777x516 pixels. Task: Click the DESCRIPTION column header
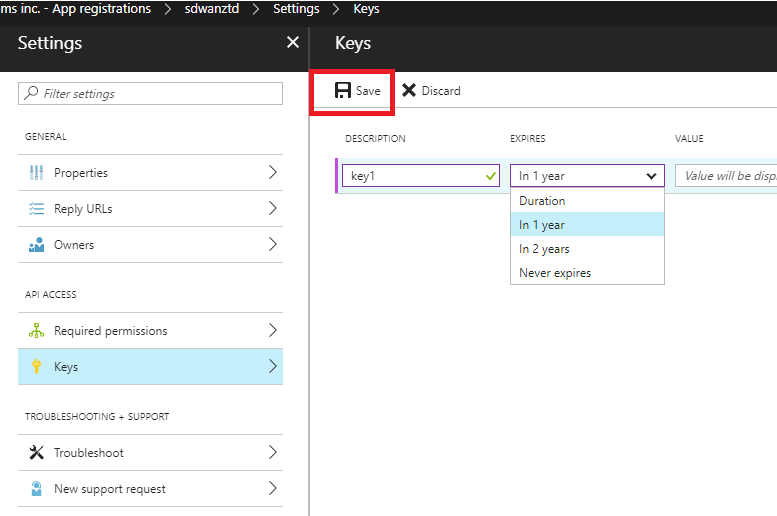(x=375, y=139)
